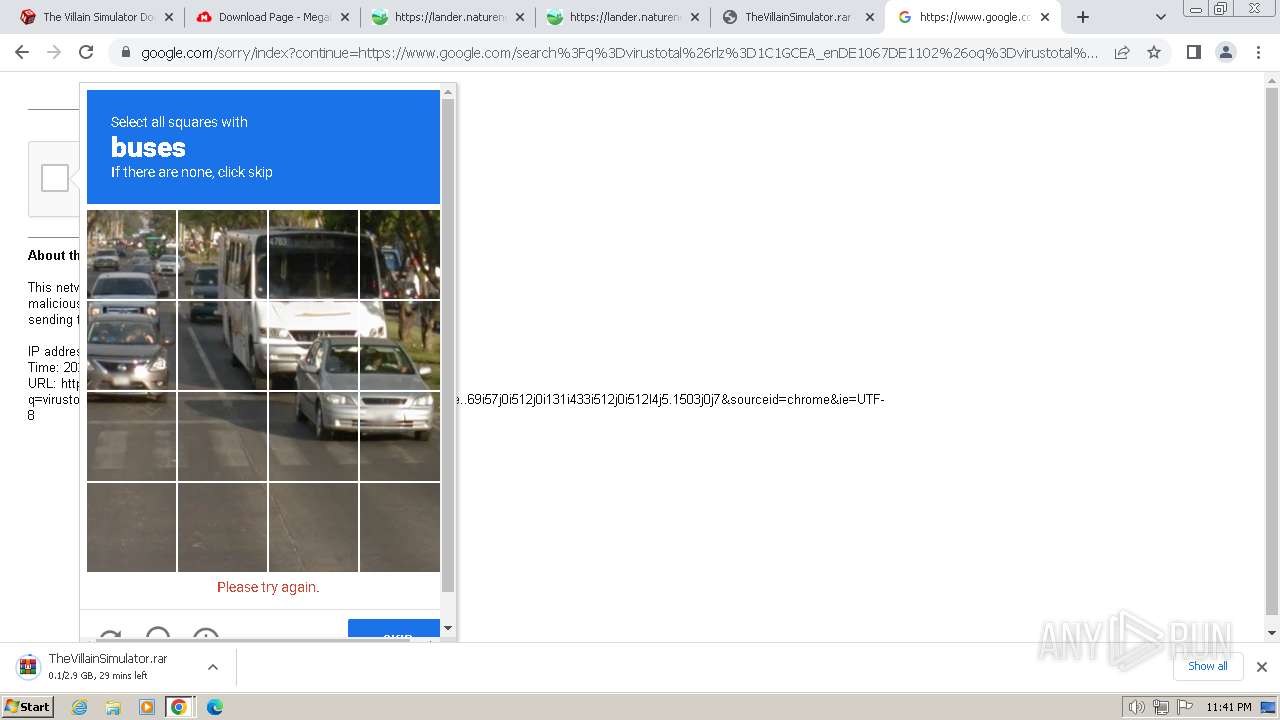Close the second lander.naturen tab

695,17
